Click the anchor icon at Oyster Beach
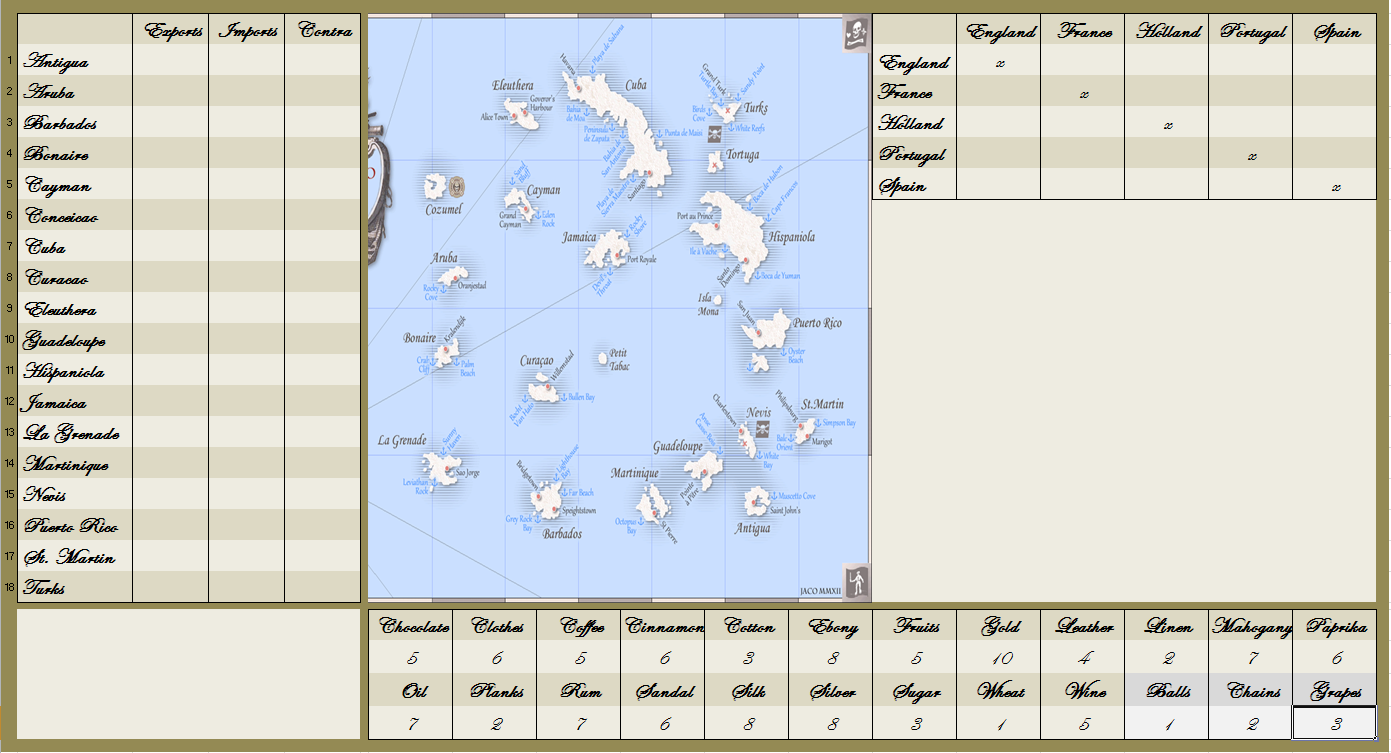The image size is (1391, 753). point(783,352)
